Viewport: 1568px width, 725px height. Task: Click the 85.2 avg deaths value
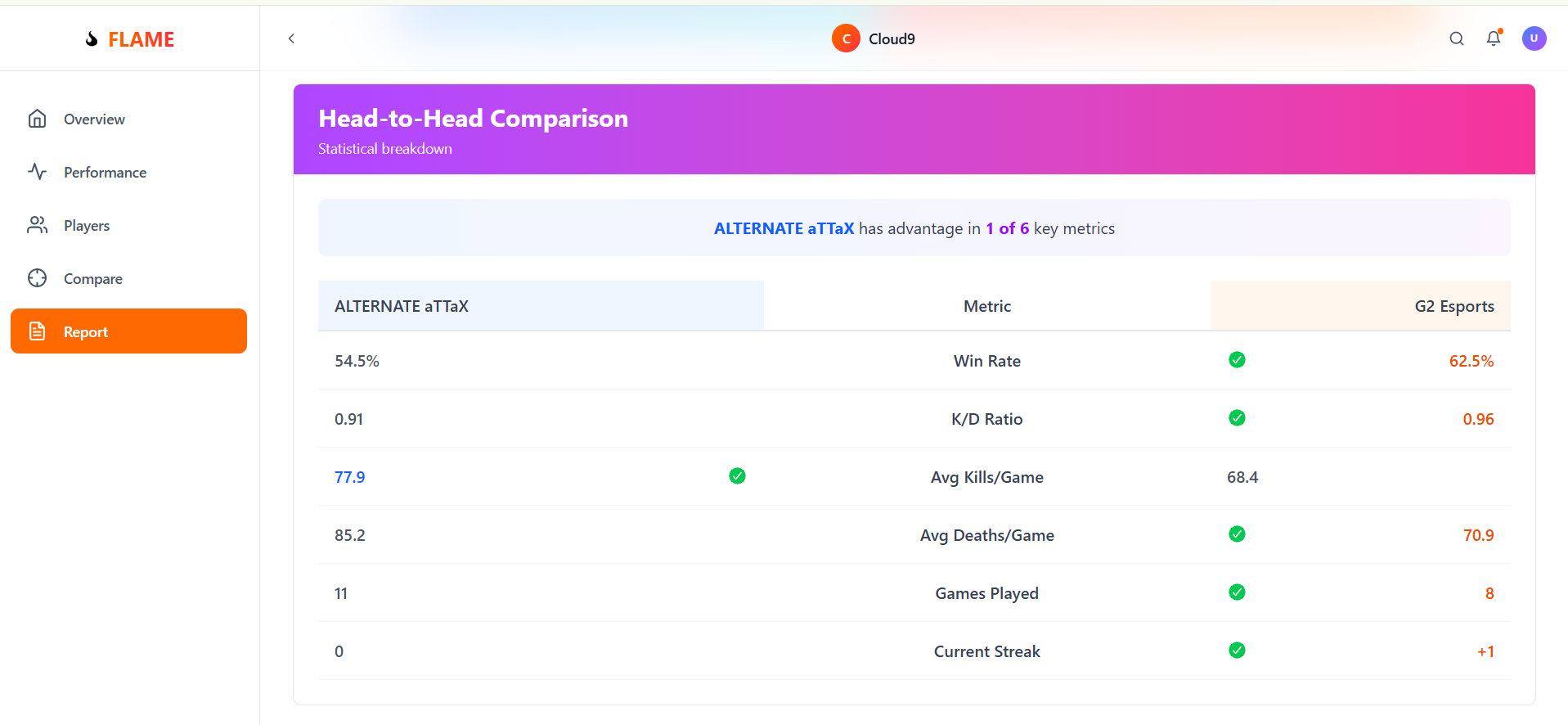(x=349, y=535)
